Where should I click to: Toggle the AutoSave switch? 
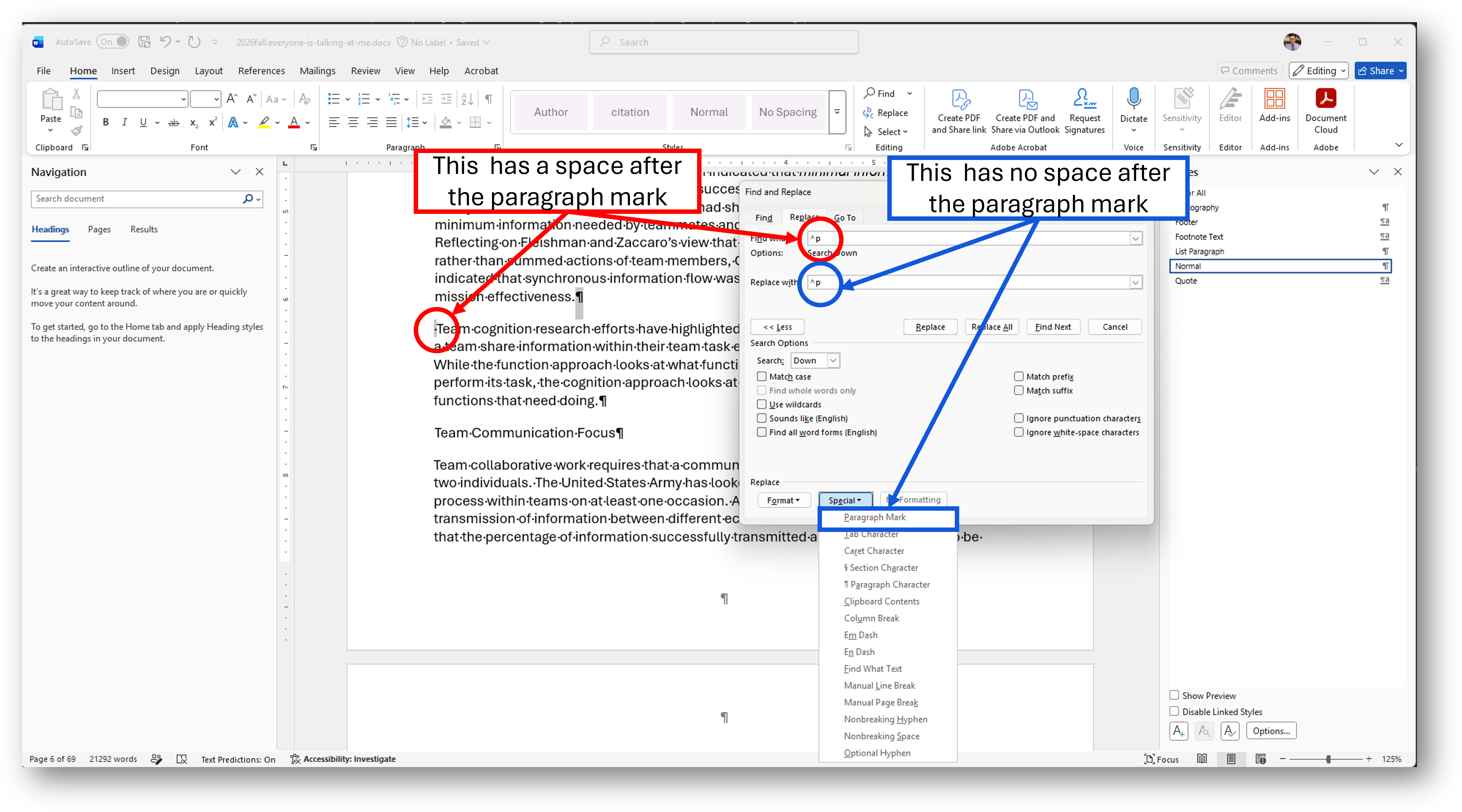click(x=112, y=42)
